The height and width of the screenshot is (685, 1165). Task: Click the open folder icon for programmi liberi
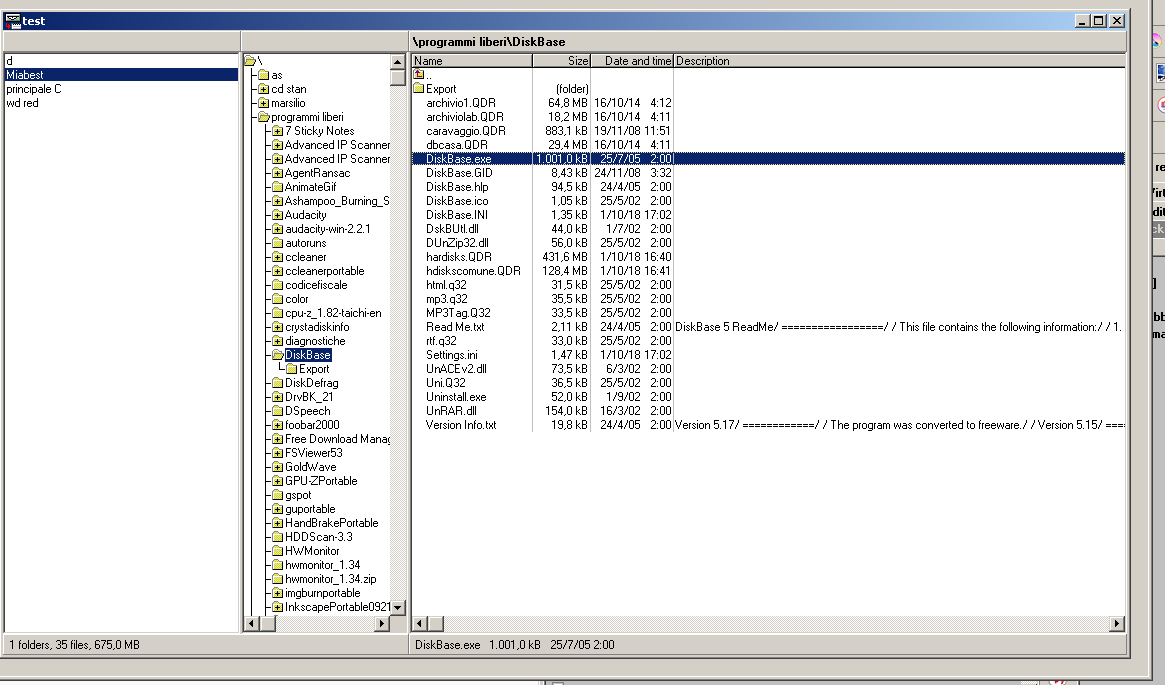point(264,117)
